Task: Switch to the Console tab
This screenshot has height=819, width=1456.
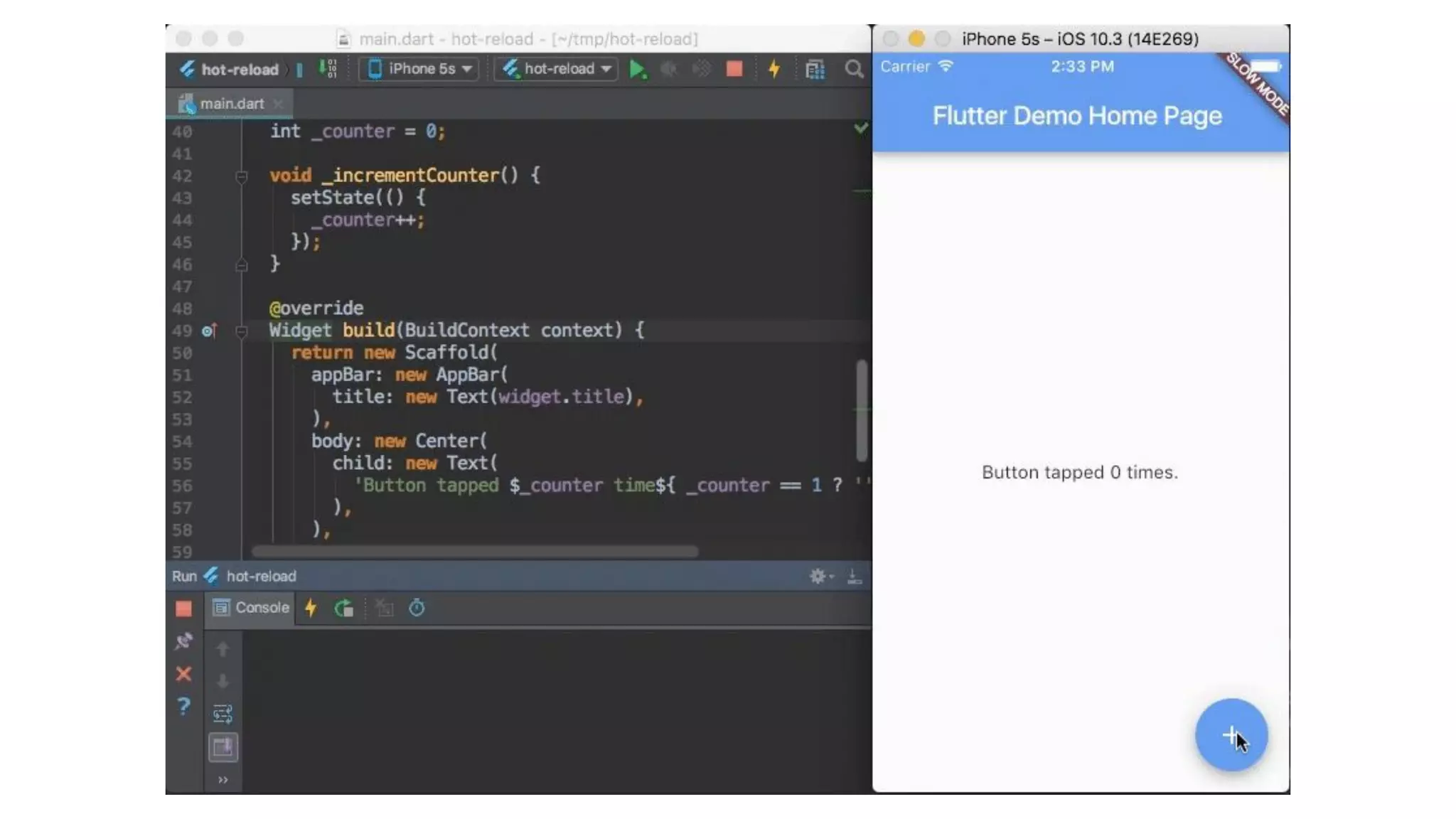Action: point(252,608)
